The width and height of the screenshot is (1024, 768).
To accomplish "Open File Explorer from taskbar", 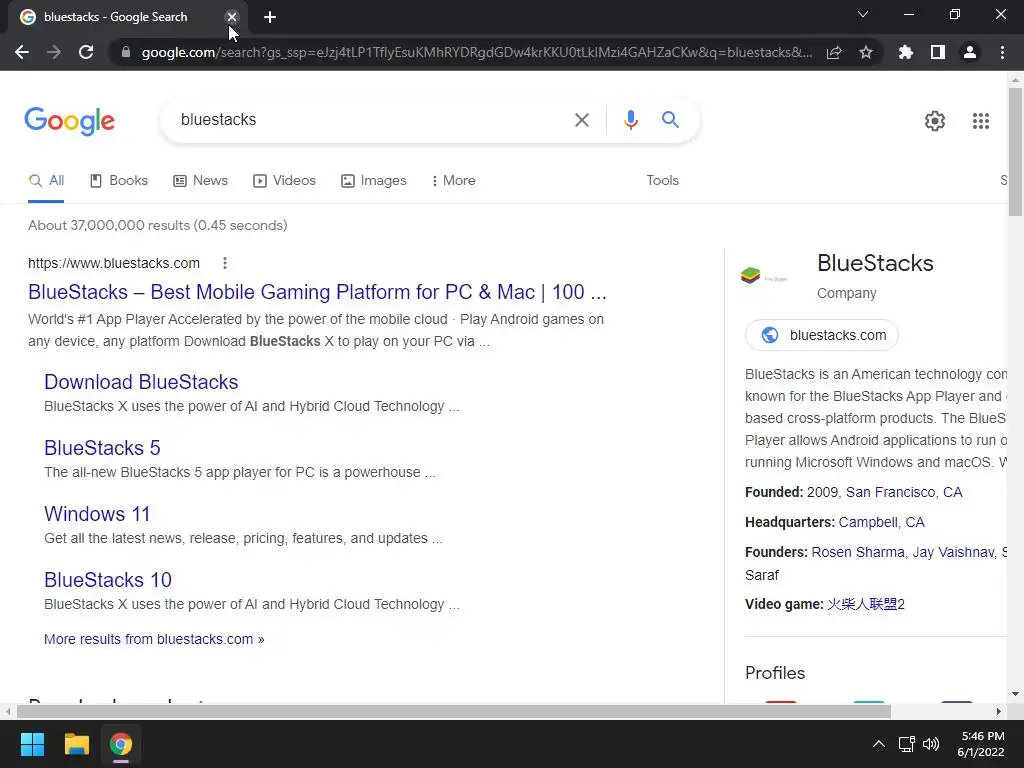I will [x=76, y=744].
